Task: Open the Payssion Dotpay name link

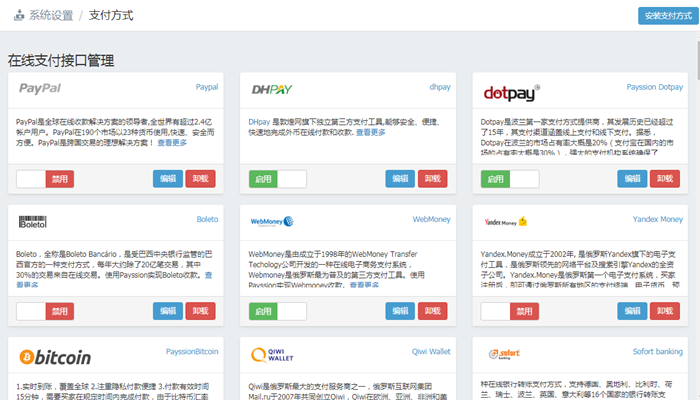Action: pyautogui.click(x=654, y=87)
